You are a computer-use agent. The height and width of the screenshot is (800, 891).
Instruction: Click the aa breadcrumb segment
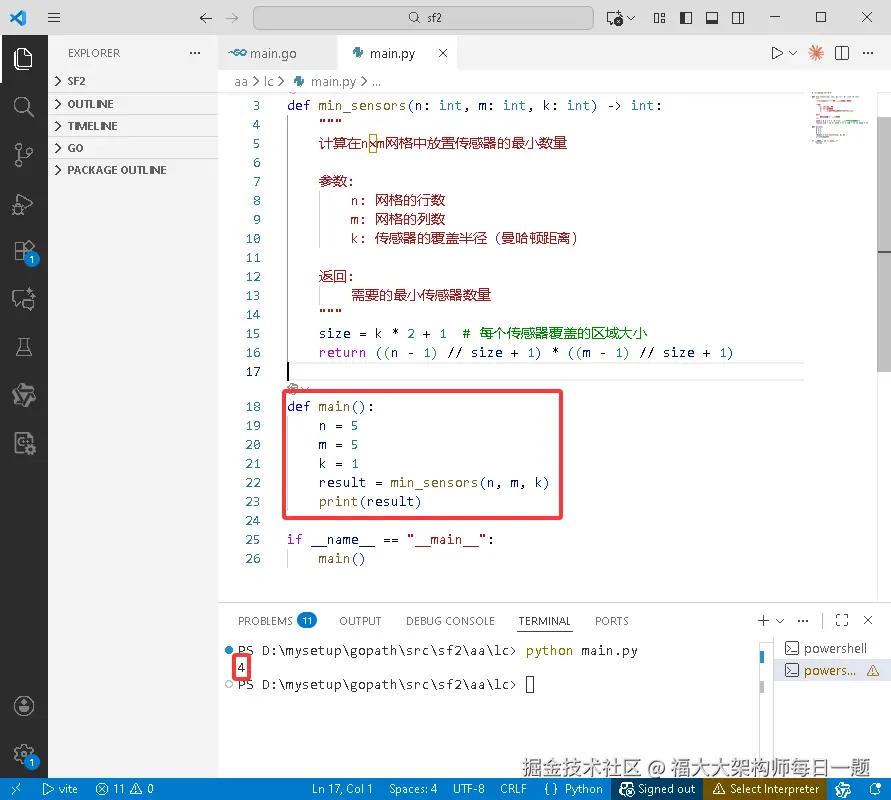tap(240, 82)
